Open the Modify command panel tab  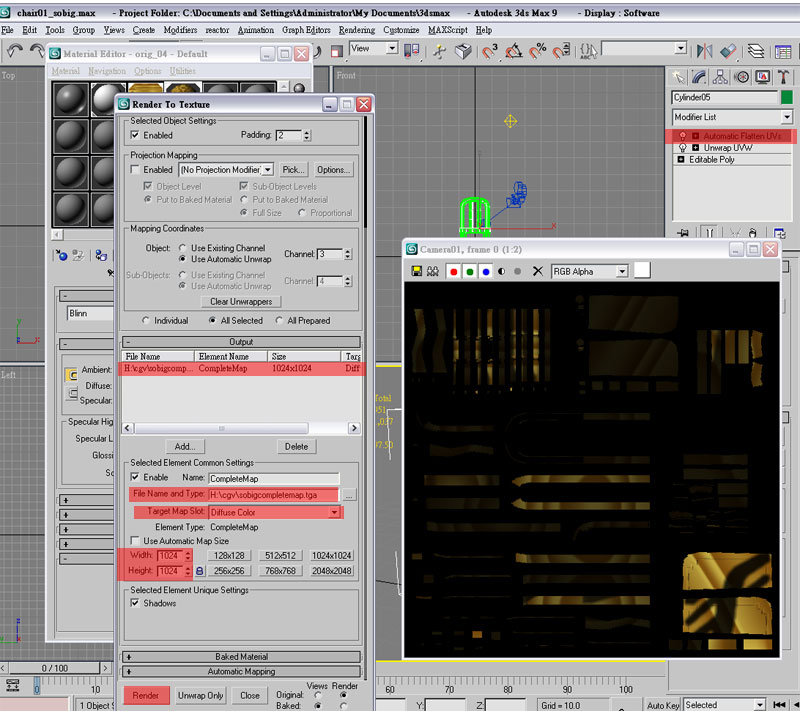coord(699,77)
